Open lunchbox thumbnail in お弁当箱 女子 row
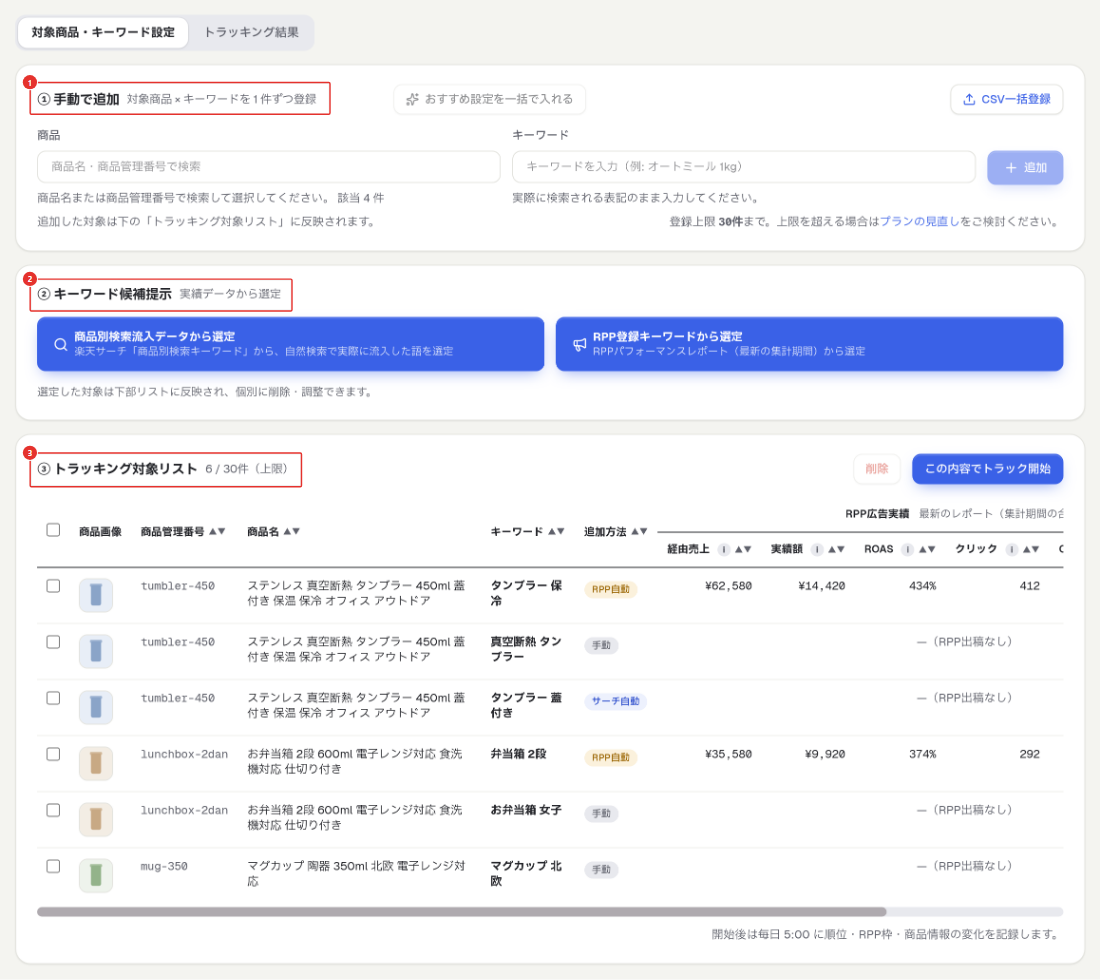Image resolution: width=1100 pixels, height=980 pixels. (96, 819)
